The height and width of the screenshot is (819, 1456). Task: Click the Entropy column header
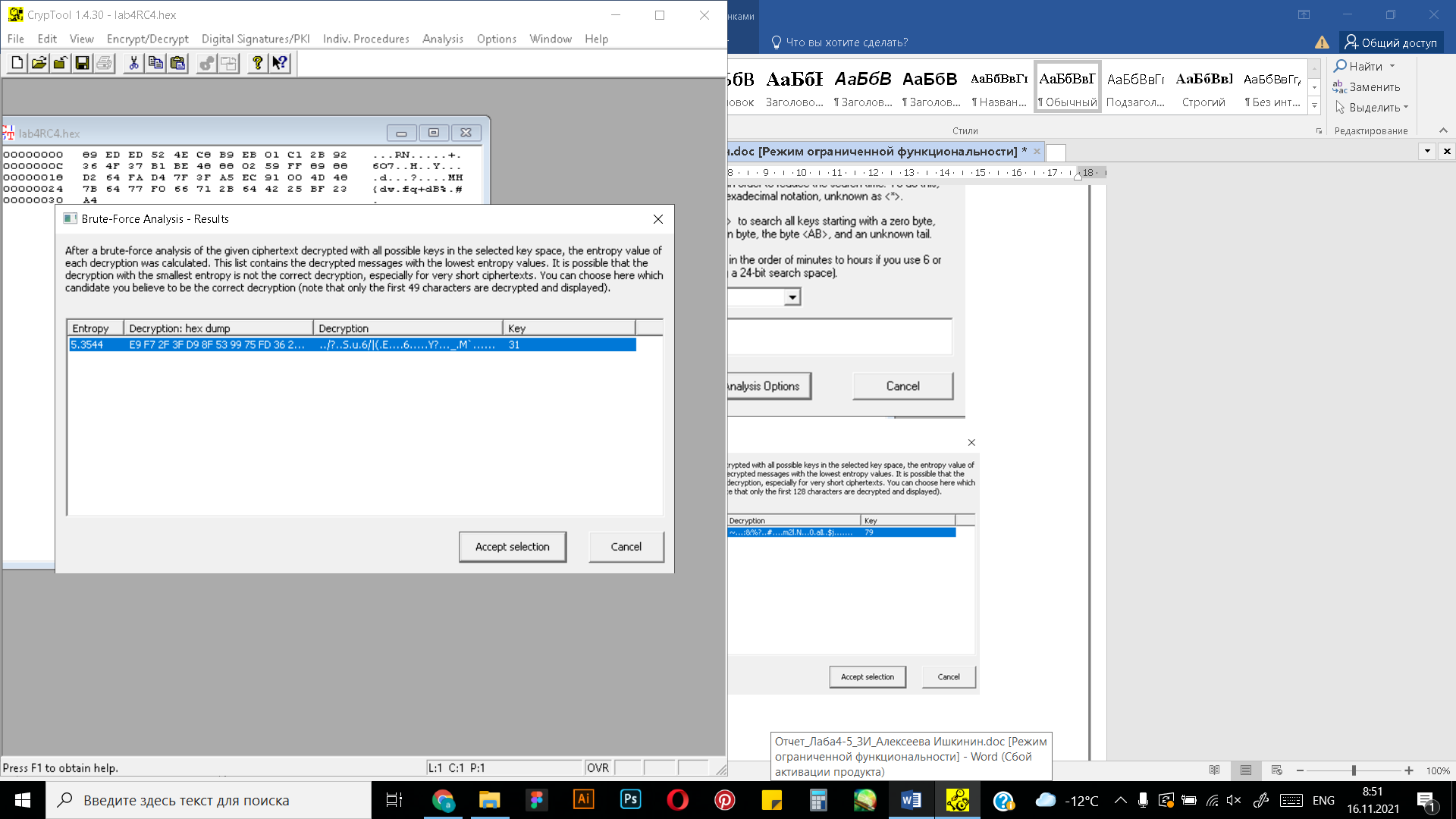tap(95, 328)
